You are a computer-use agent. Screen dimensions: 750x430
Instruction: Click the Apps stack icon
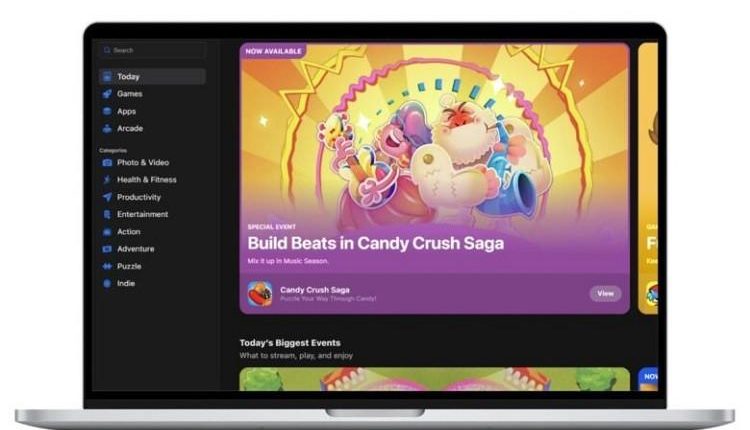click(107, 111)
